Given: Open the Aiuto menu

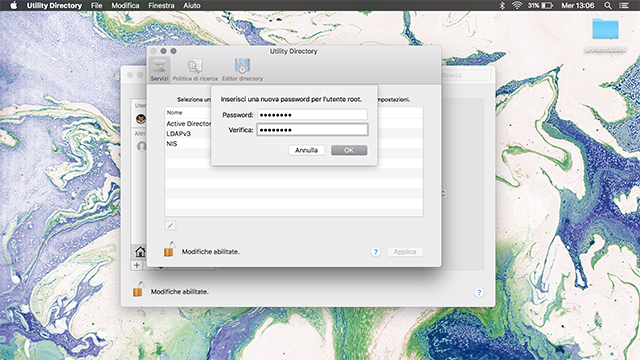Looking at the screenshot, I should point(192,5).
